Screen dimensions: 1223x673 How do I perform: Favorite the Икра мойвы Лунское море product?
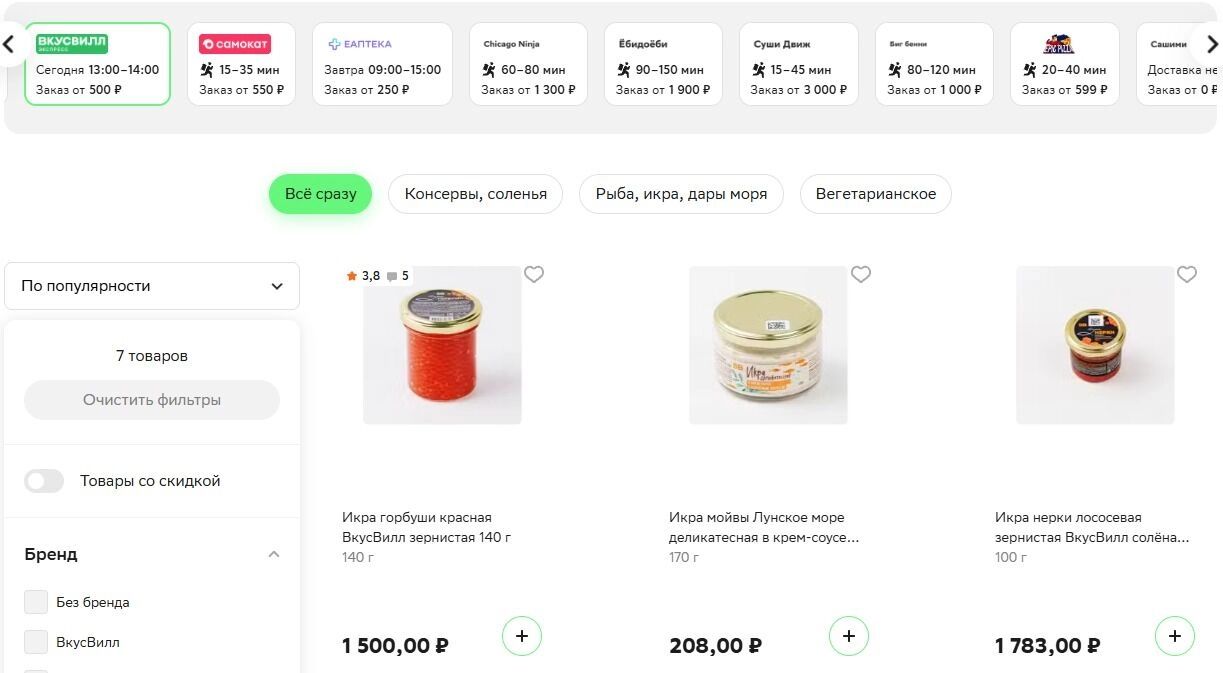pyautogui.click(x=860, y=274)
